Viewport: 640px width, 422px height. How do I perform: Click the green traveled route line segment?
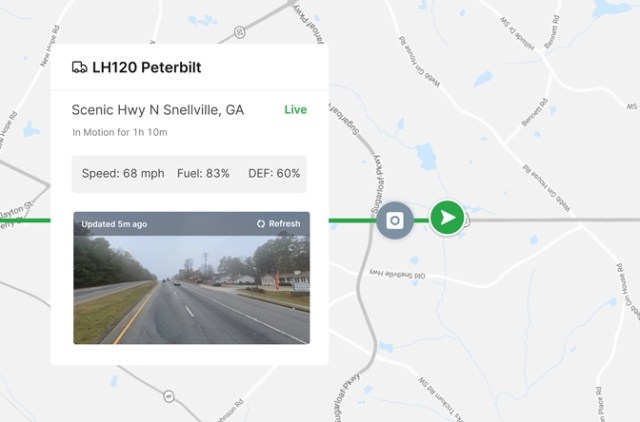[x=352, y=221]
